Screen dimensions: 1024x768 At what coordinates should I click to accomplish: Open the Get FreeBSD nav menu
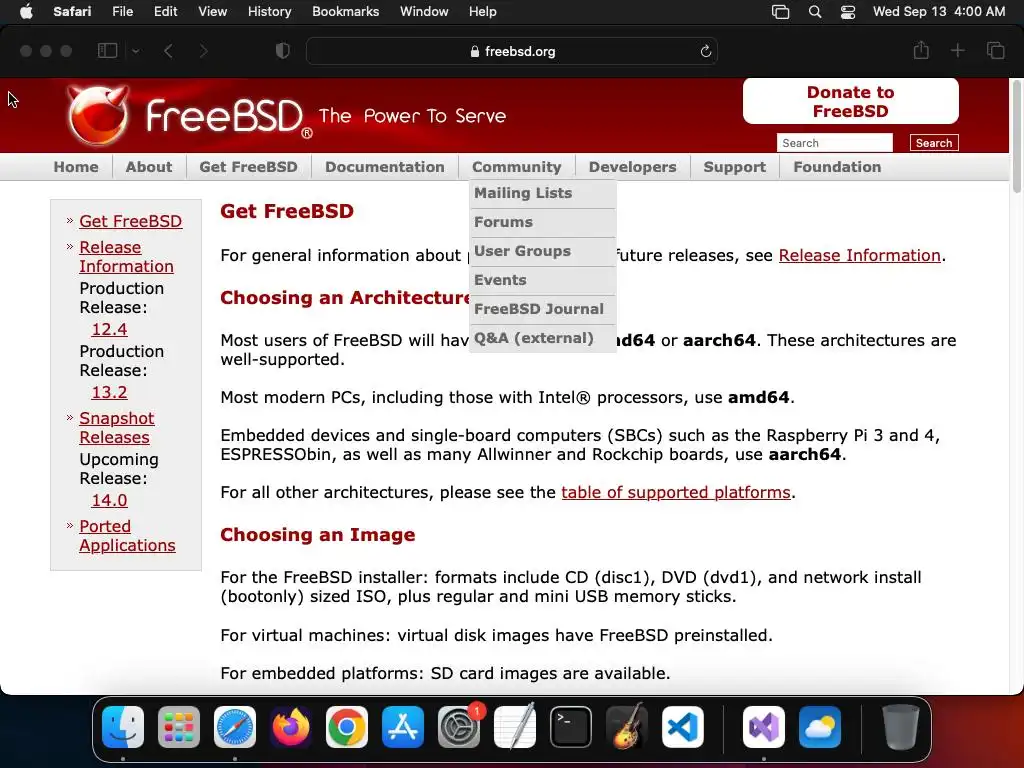coord(248,167)
